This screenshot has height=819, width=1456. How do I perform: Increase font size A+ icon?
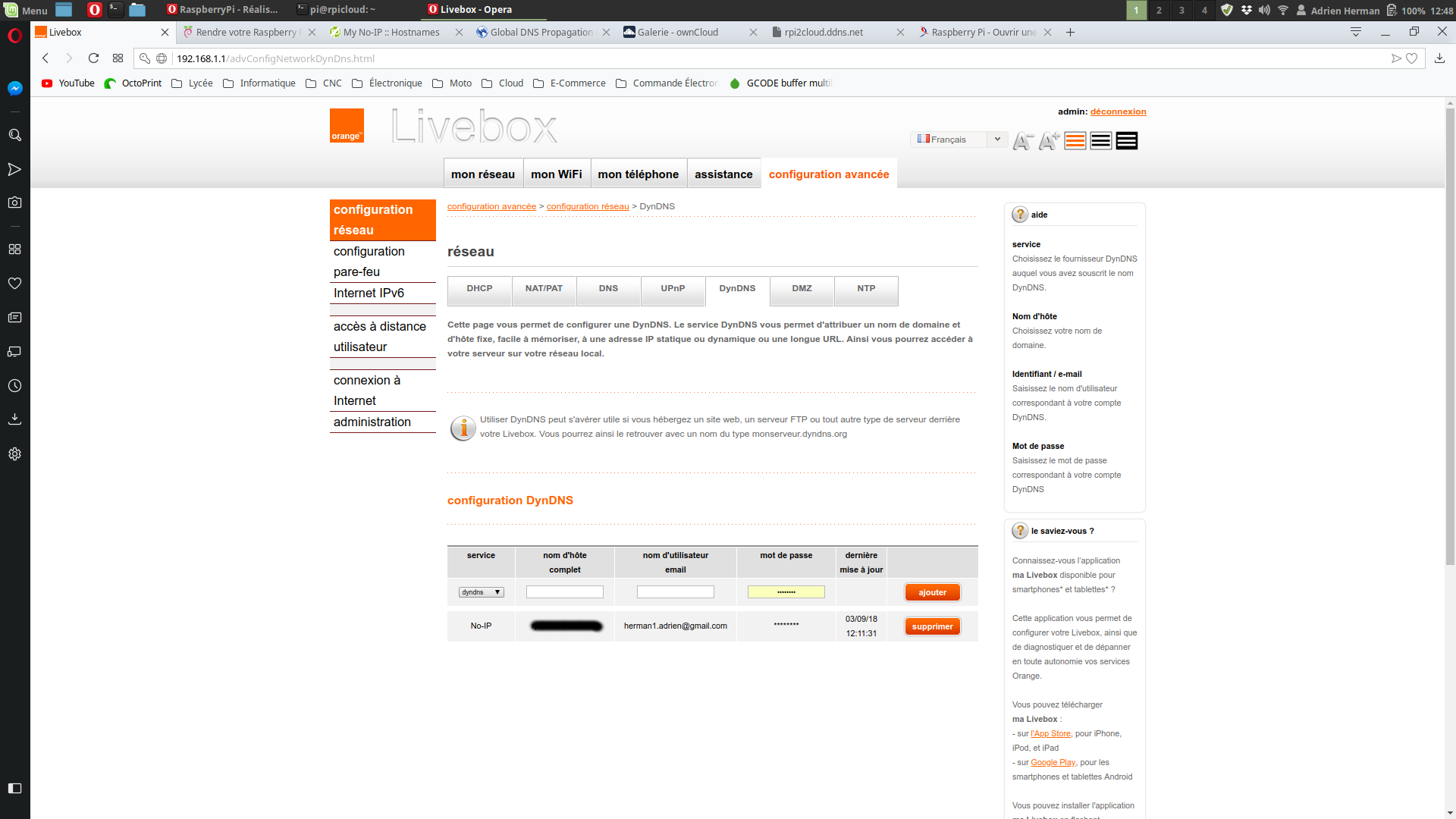point(1049,141)
